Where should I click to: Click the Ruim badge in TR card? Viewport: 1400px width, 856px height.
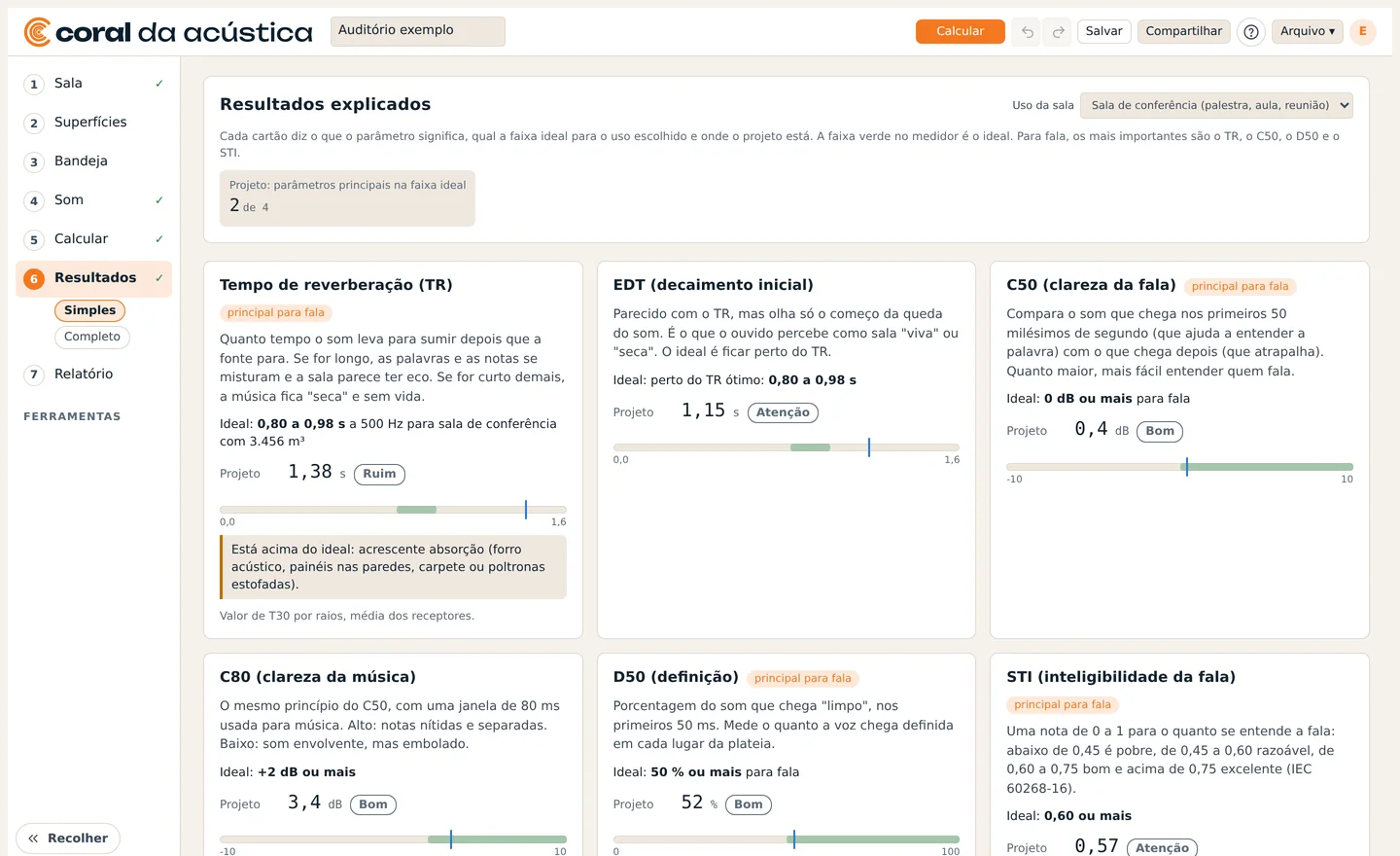tap(379, 475)
